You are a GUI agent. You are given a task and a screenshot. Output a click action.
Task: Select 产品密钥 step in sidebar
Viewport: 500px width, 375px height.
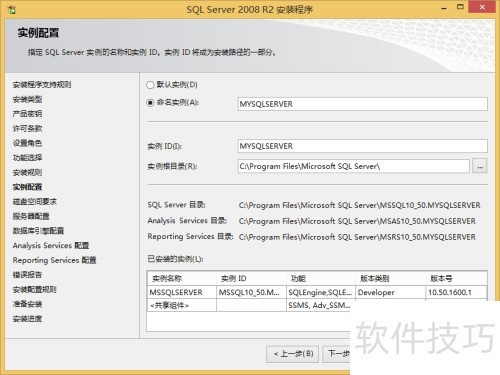pyautogui.click(x=27, y=114)
